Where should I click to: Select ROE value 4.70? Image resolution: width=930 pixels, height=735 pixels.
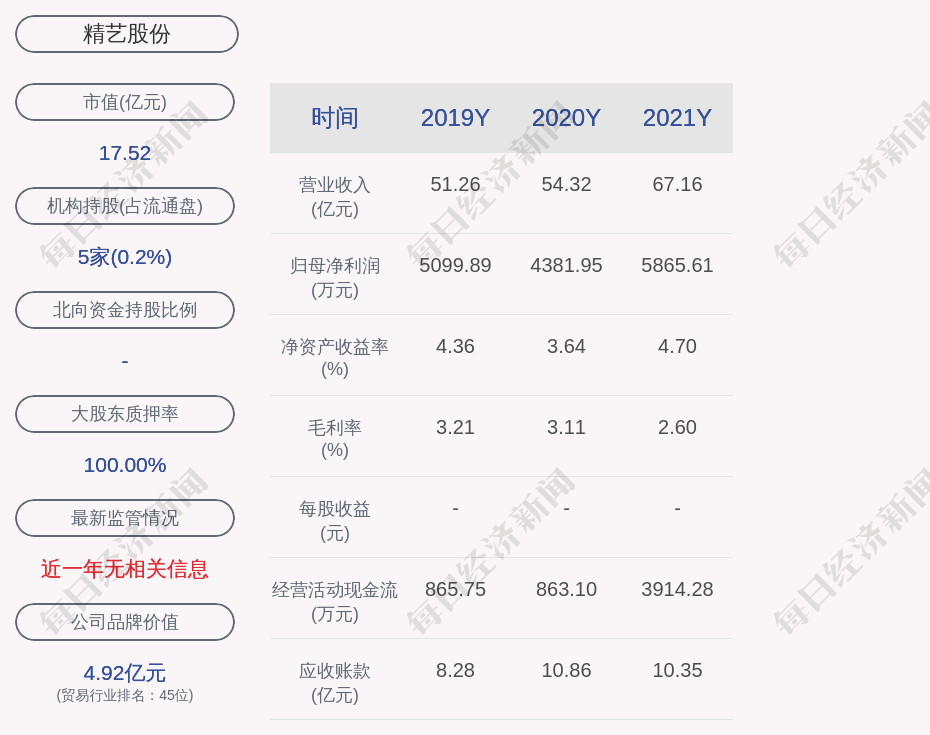[677, 346]
